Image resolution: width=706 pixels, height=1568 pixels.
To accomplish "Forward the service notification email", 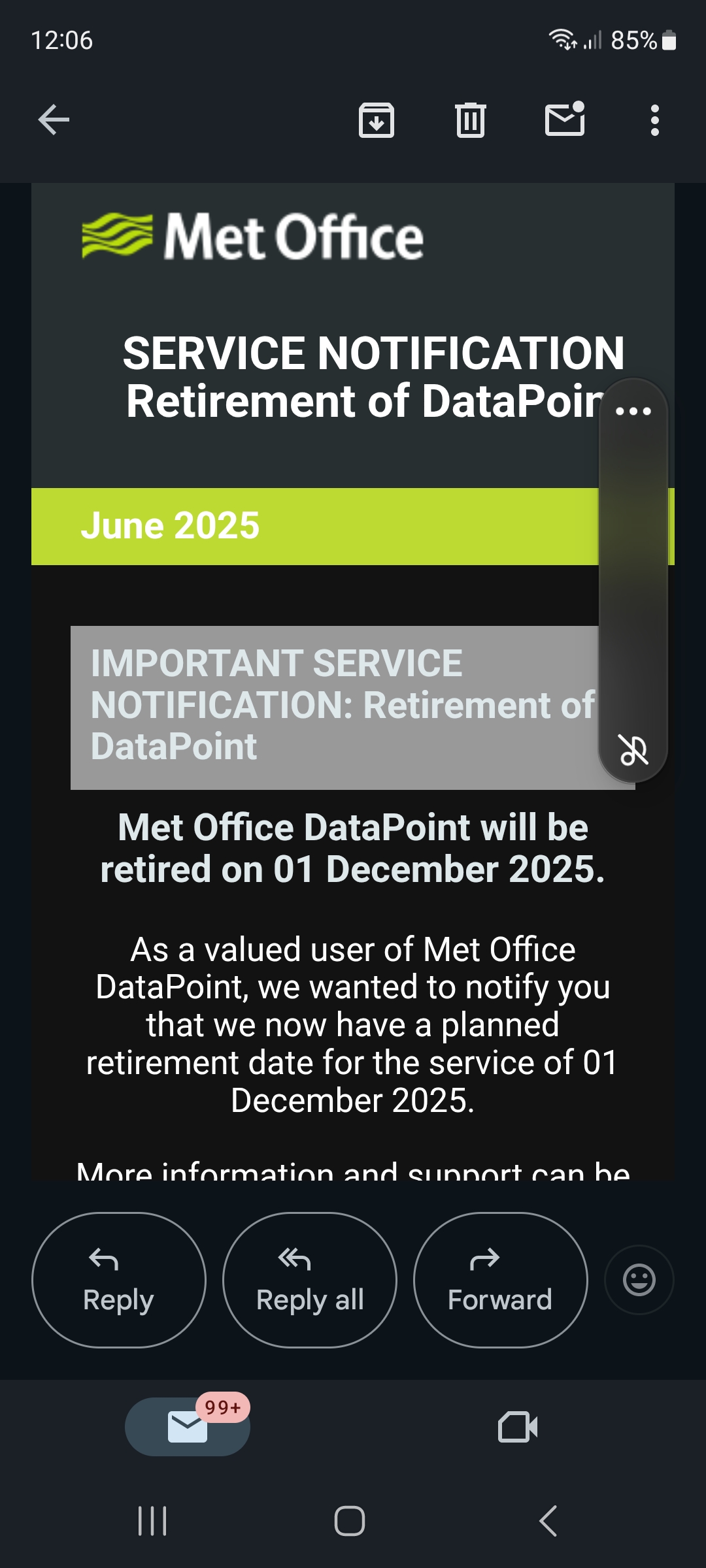I will [500, 1280].
